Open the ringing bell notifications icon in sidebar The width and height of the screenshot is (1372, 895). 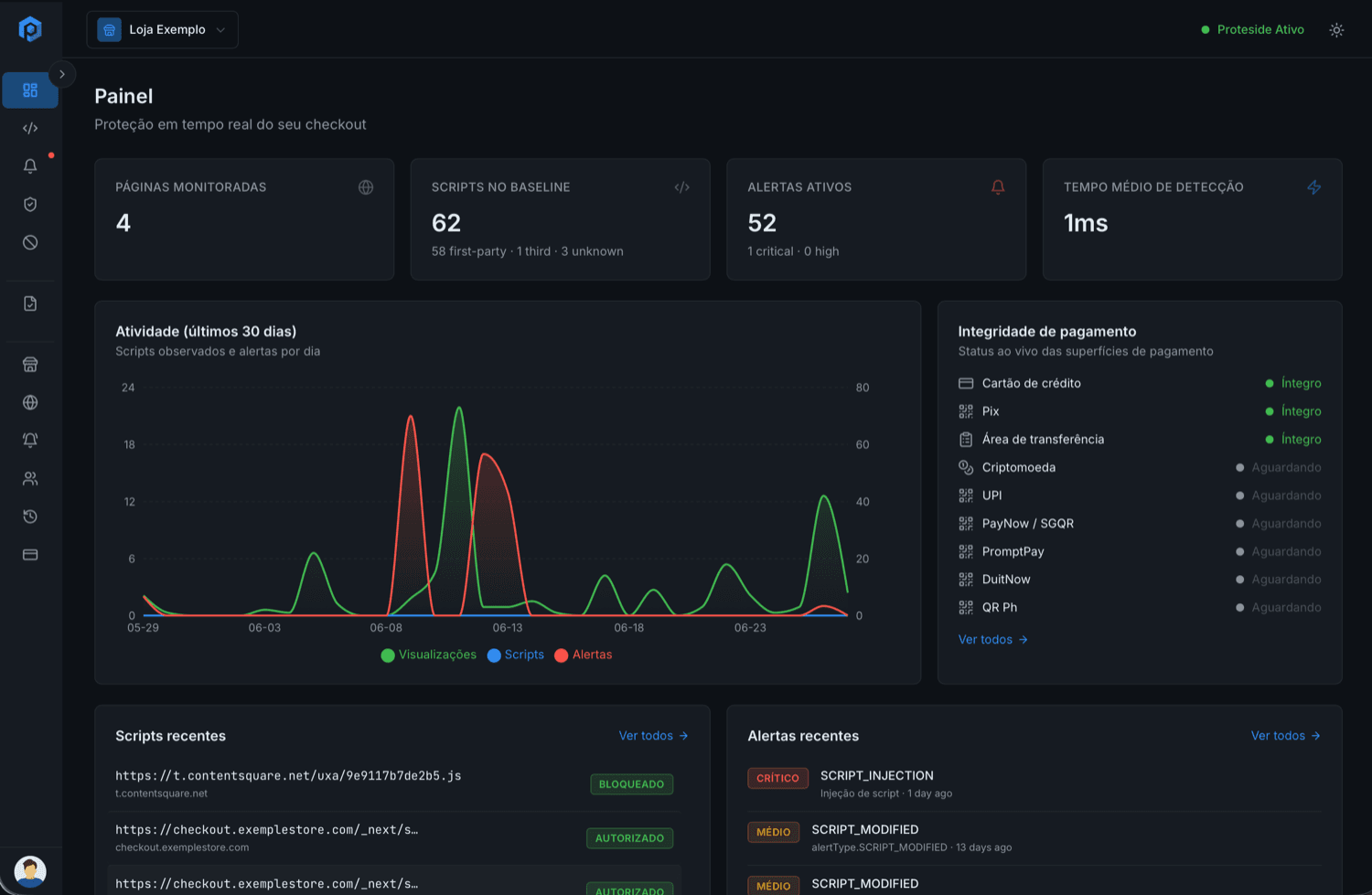pos(30,441)
